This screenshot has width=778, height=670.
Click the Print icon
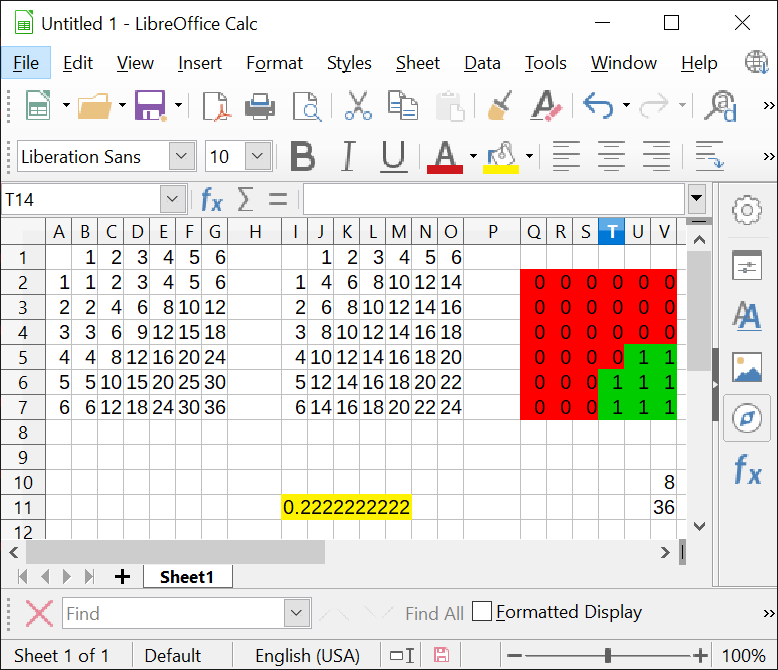pyautogui.click(x=260, y=105)
